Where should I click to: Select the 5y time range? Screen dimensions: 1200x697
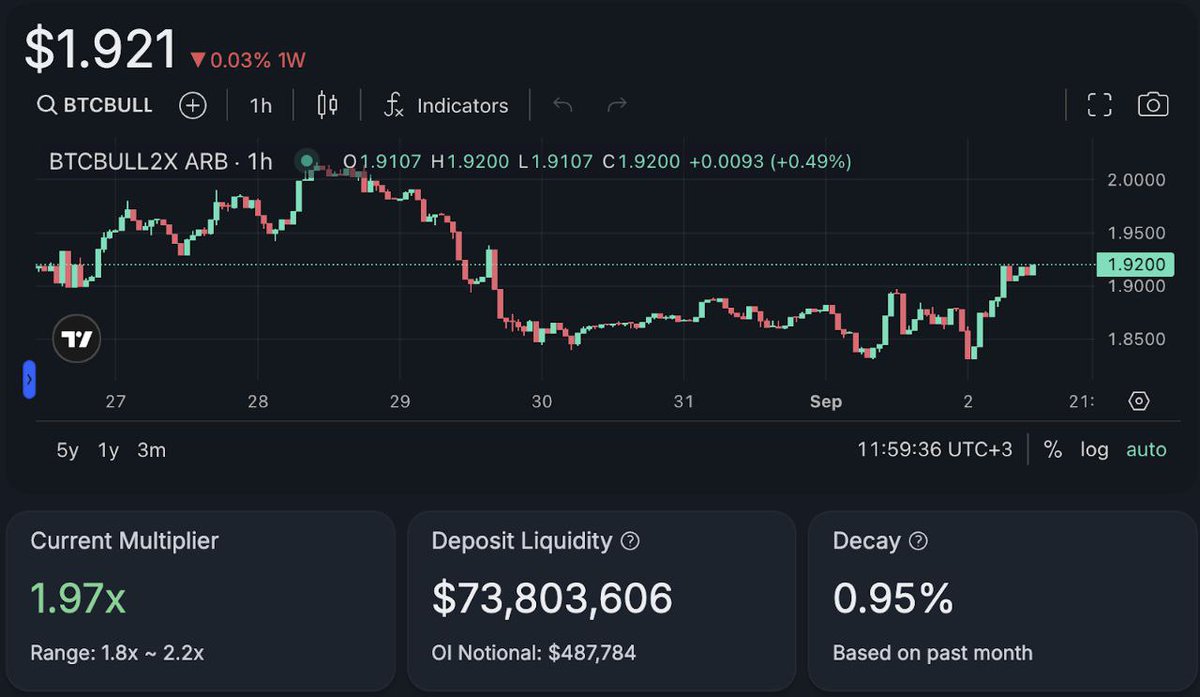tap(67, 451)
